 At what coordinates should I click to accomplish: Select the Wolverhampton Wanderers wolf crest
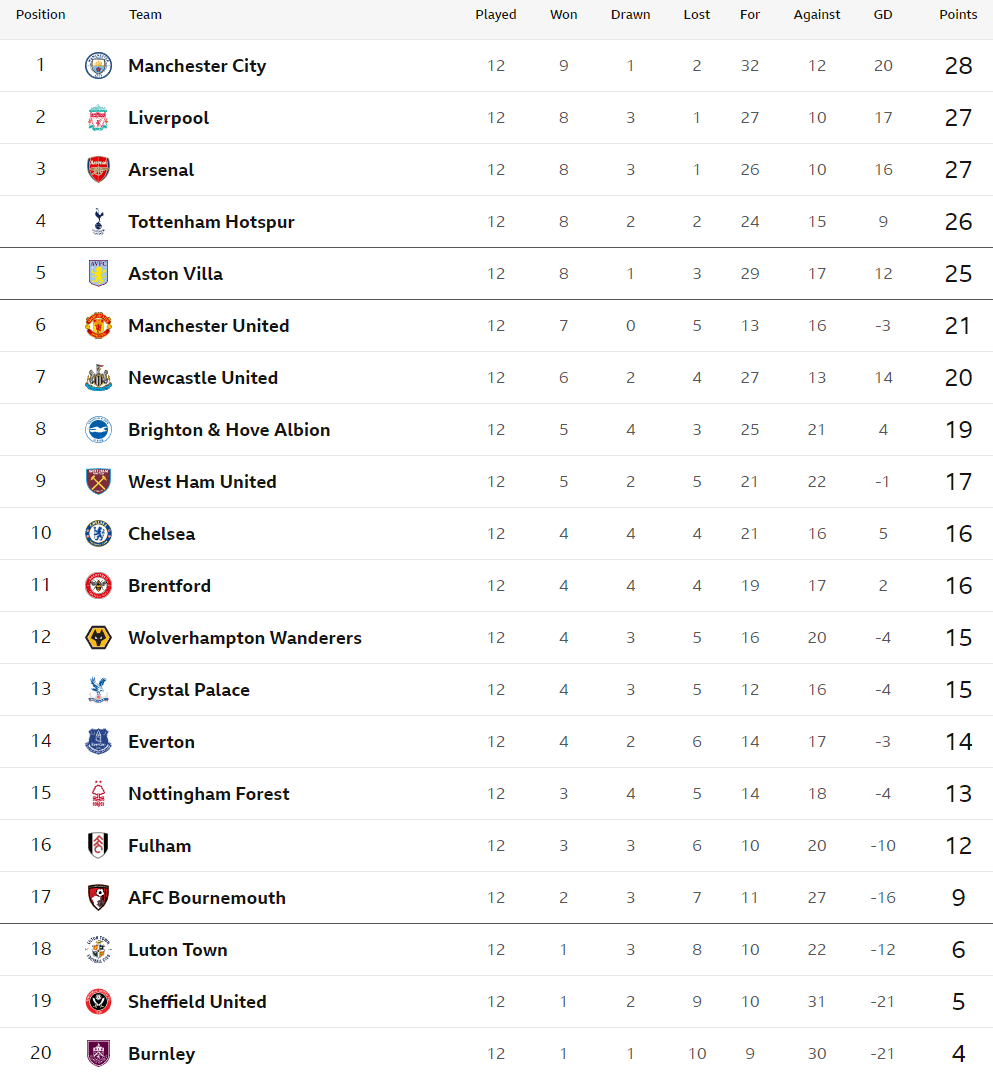pyautogui.click(x=98, y=638)
